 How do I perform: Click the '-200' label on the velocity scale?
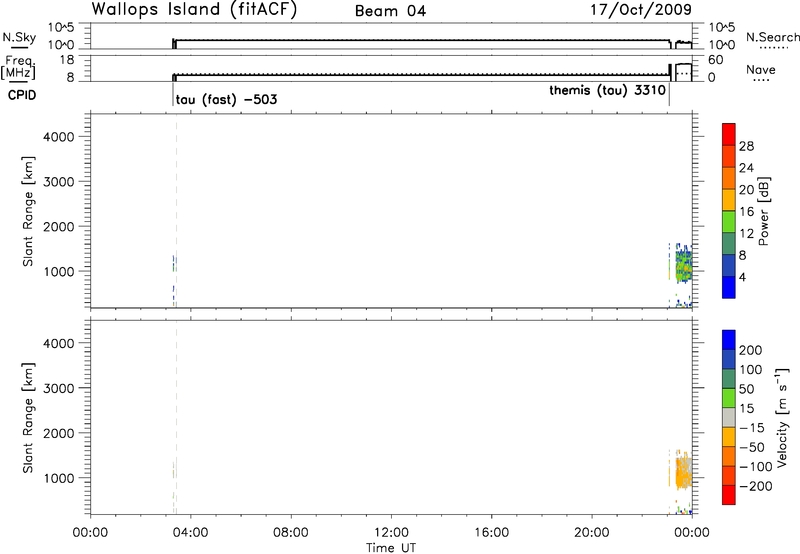point(754,486)
